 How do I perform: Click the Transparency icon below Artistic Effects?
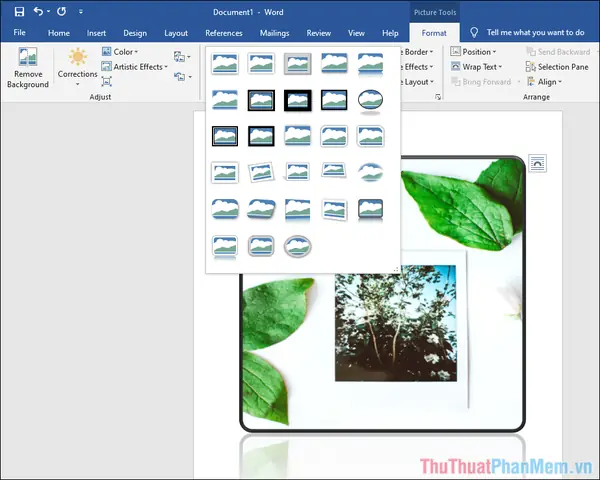click(x=106, y=81)
